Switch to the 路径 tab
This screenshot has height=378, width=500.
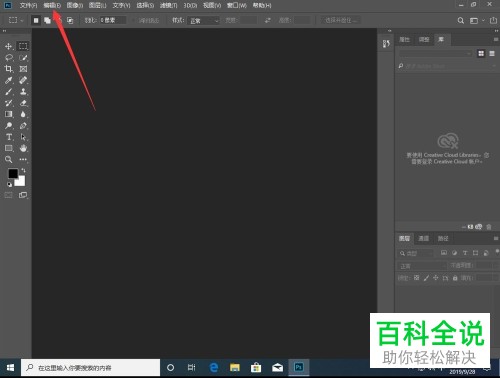coord(443,239)
